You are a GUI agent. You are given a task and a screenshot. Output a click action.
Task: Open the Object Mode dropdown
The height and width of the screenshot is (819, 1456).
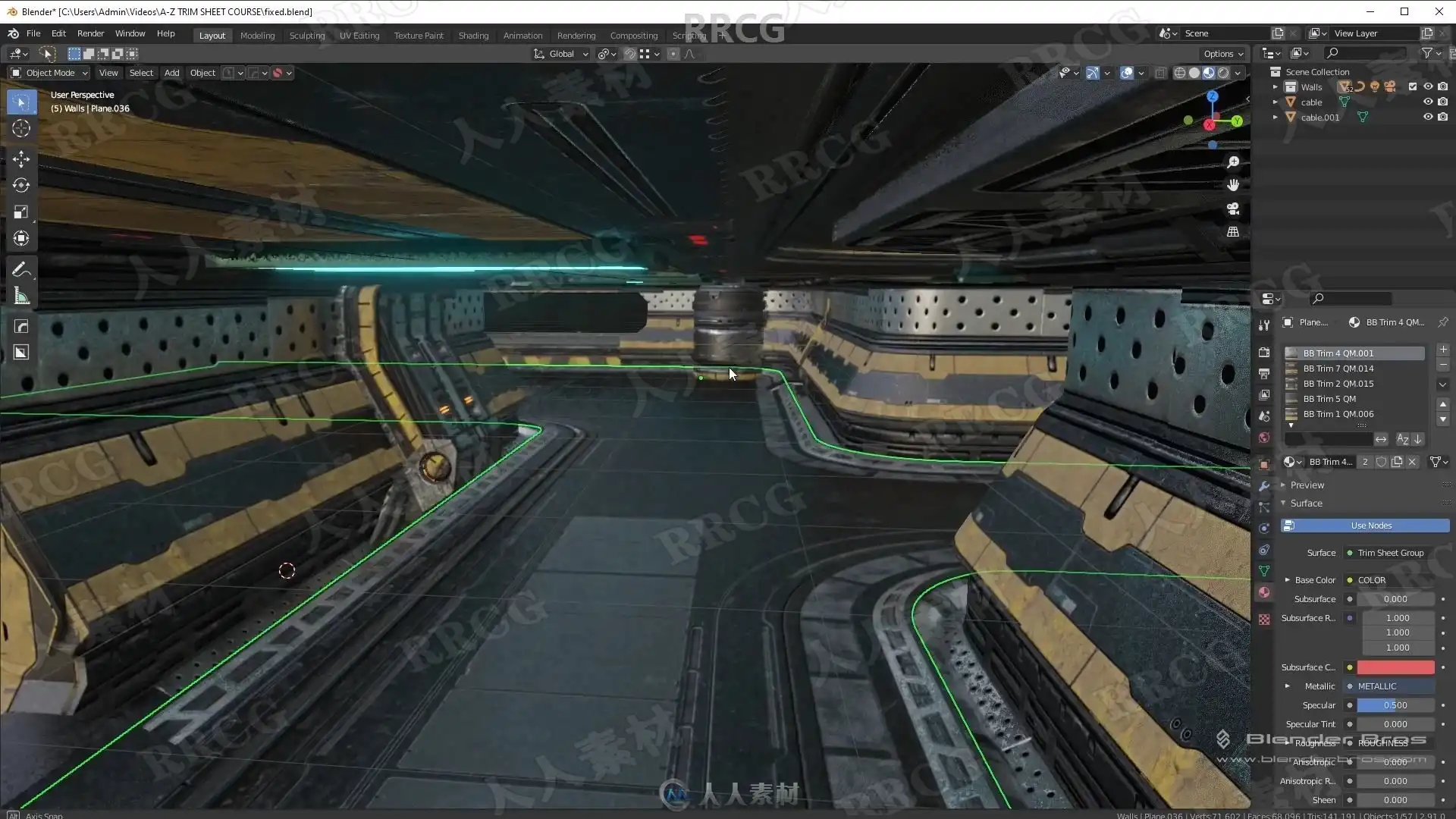point(49,73)
